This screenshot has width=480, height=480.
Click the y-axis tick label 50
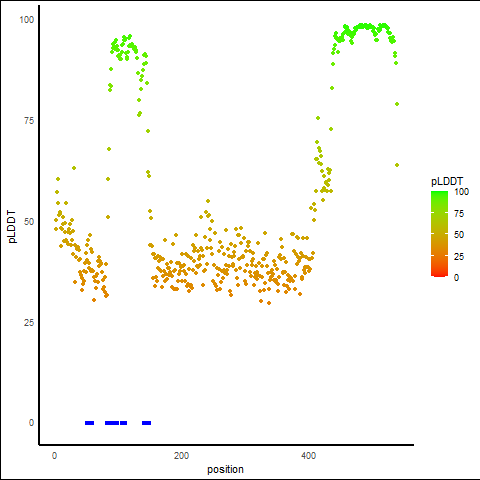[29, 222]
